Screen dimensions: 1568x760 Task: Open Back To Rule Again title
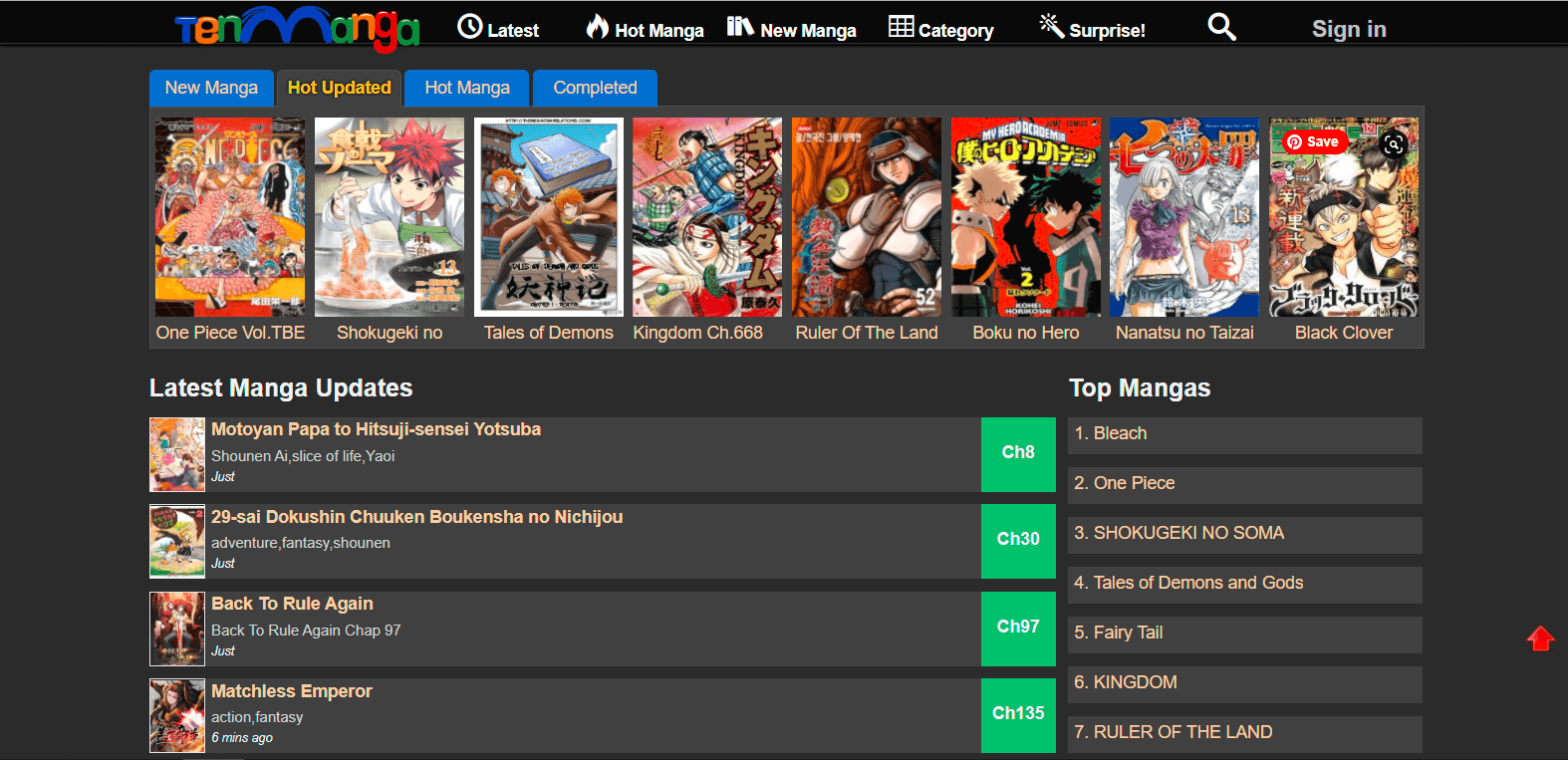point(292,604)
